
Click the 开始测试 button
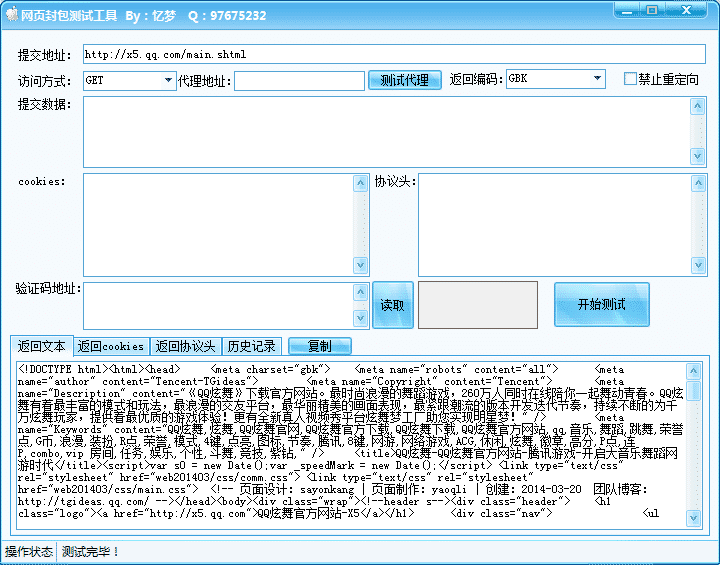[601, 304]
